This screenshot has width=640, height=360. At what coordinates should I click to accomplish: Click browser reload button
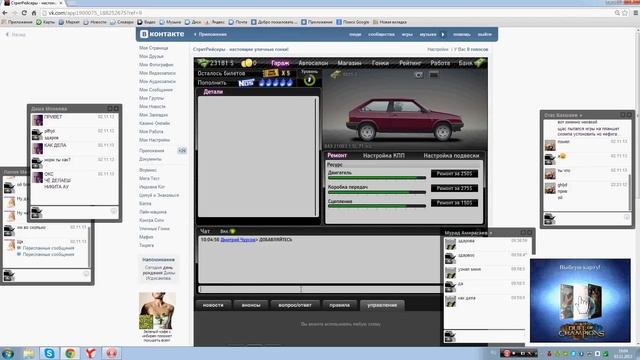click(24, 13)
